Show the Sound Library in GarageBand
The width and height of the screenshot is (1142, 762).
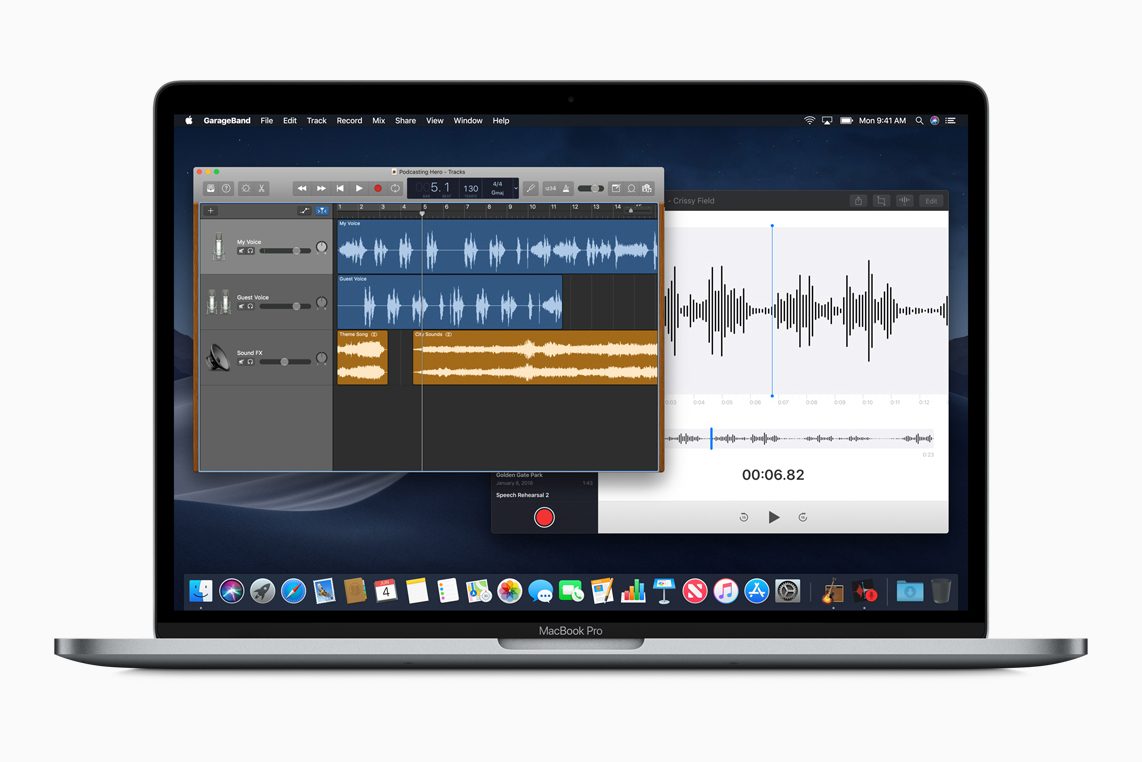click(x=211, y=188)
